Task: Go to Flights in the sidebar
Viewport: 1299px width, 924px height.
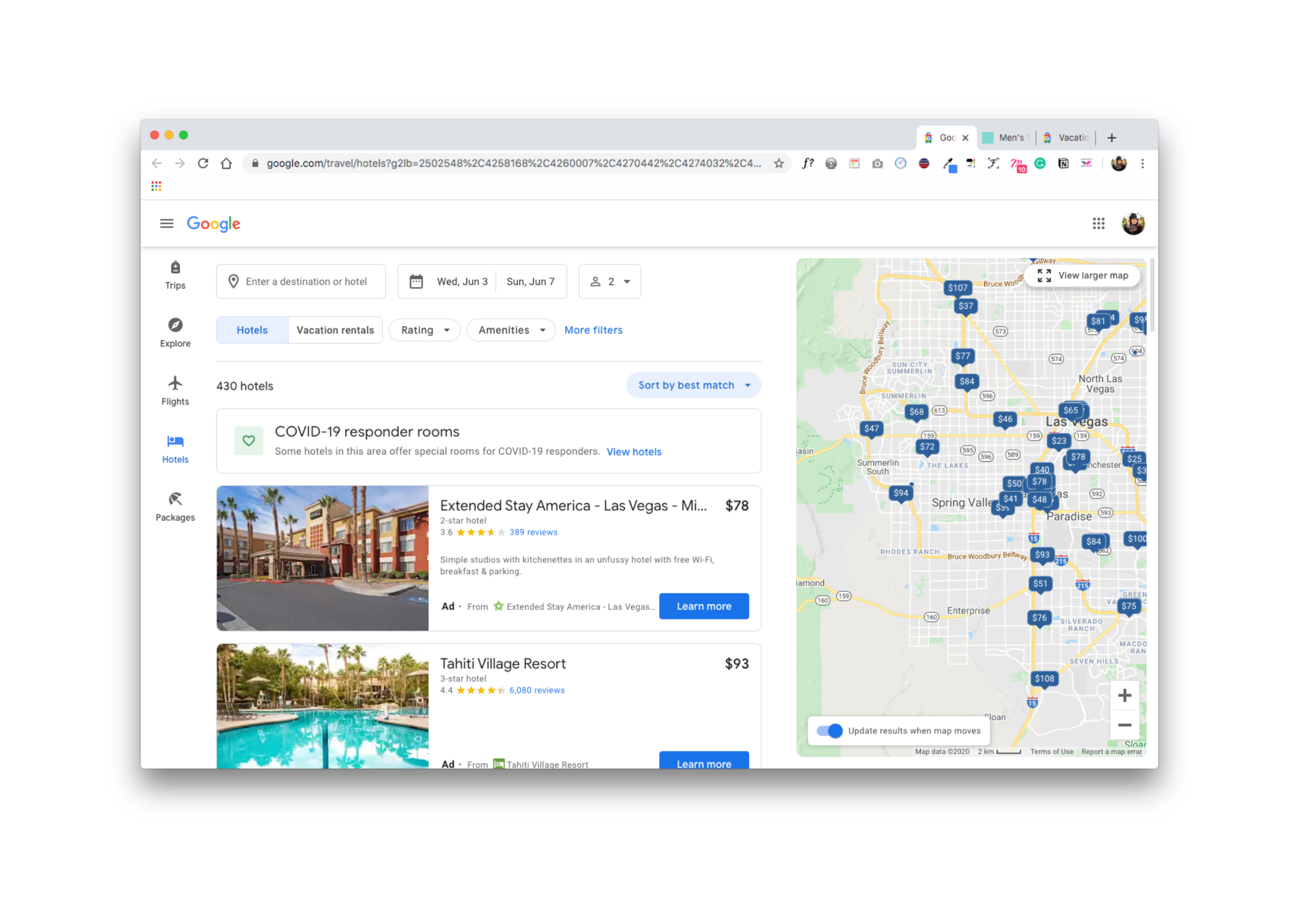Action: [175, 391]
